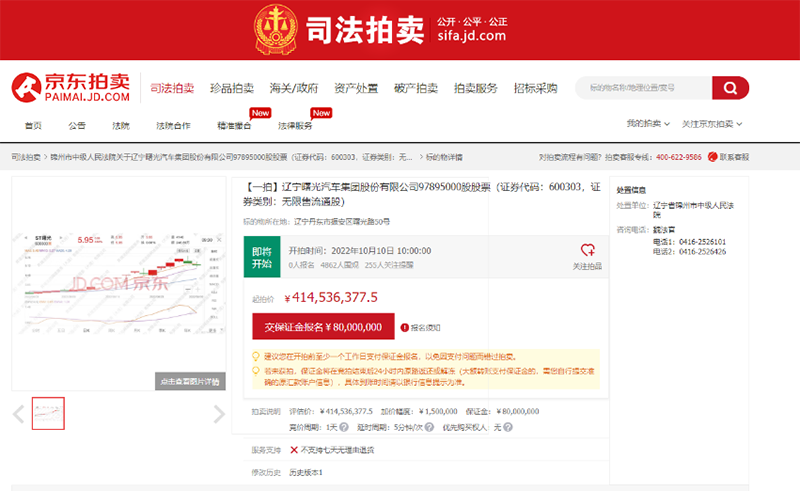Image resolution: width=800 pixels, height=491 pixels.
Task: Open the 招标采购 tab
Action: [535, 88]
